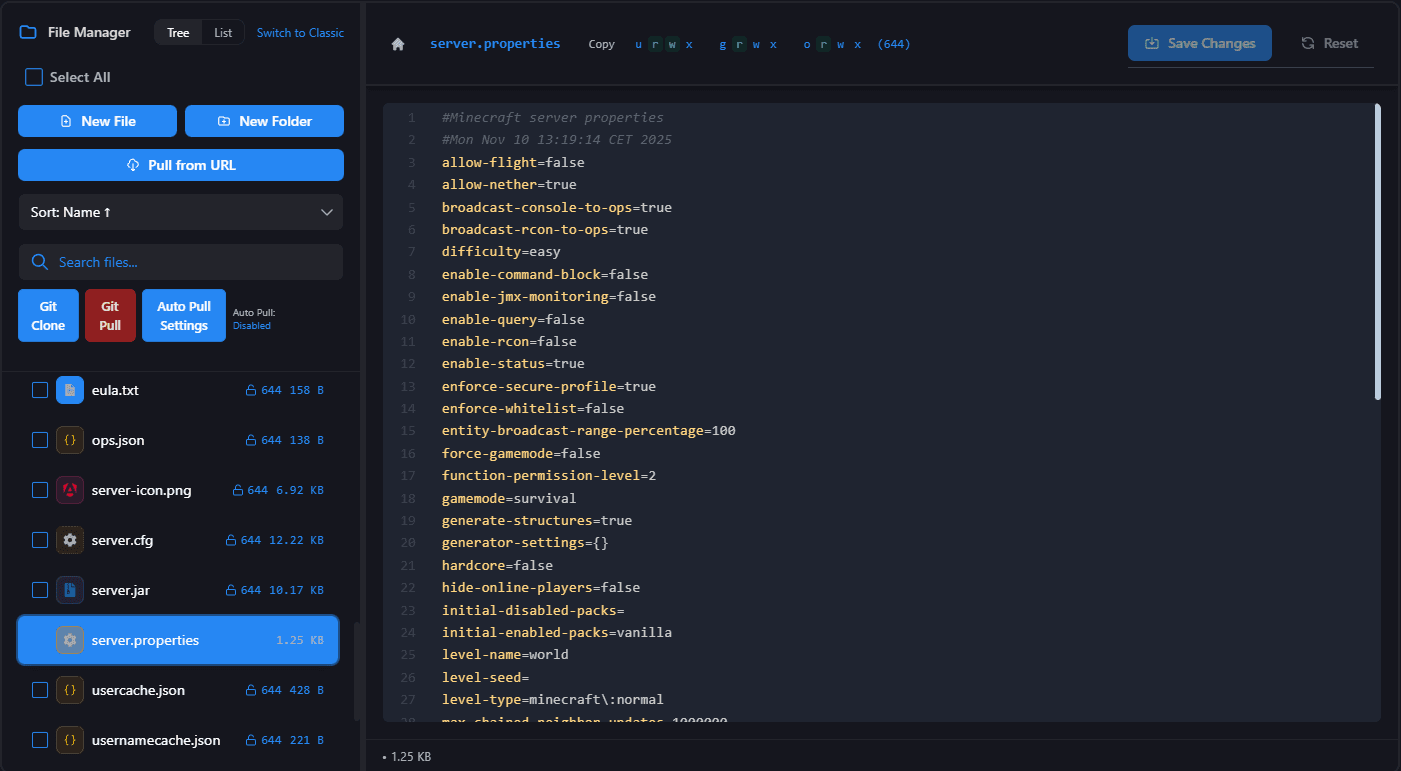Click the Search files input field
The image size is (1401, 771).
coord(181,262)
